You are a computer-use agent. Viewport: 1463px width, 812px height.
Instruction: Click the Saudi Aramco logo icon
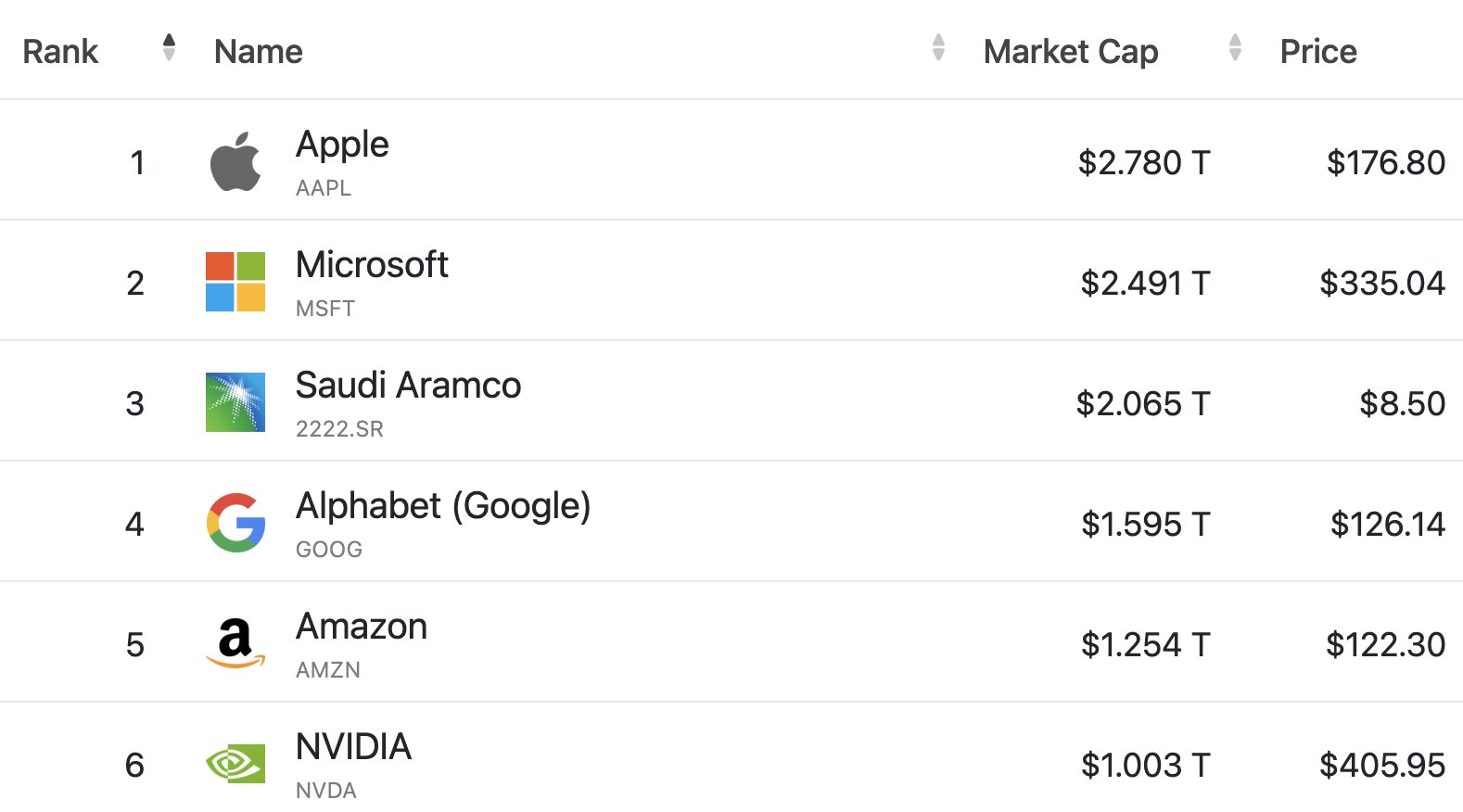(235, 402)
